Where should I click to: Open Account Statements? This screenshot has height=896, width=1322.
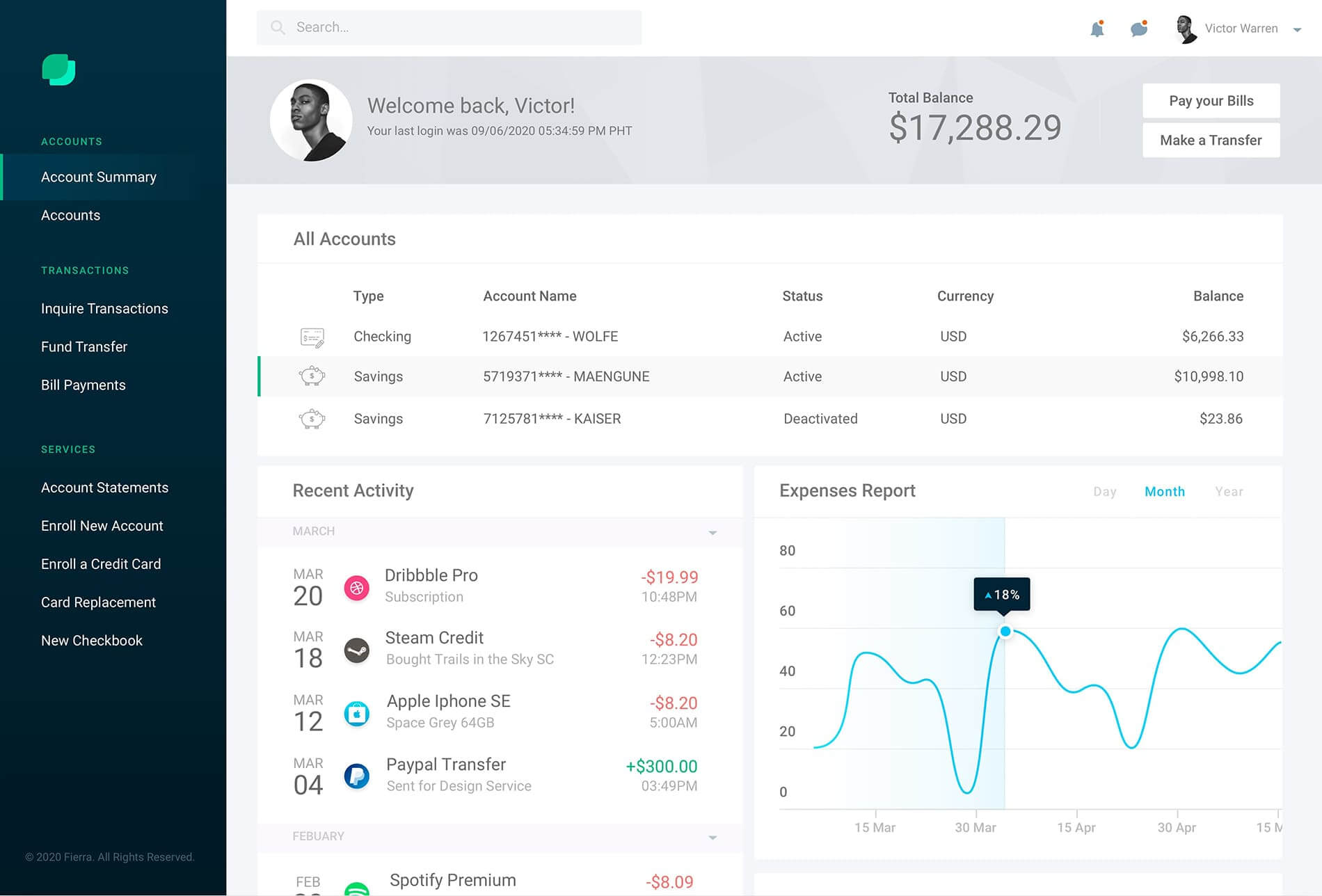coord(104,488)
